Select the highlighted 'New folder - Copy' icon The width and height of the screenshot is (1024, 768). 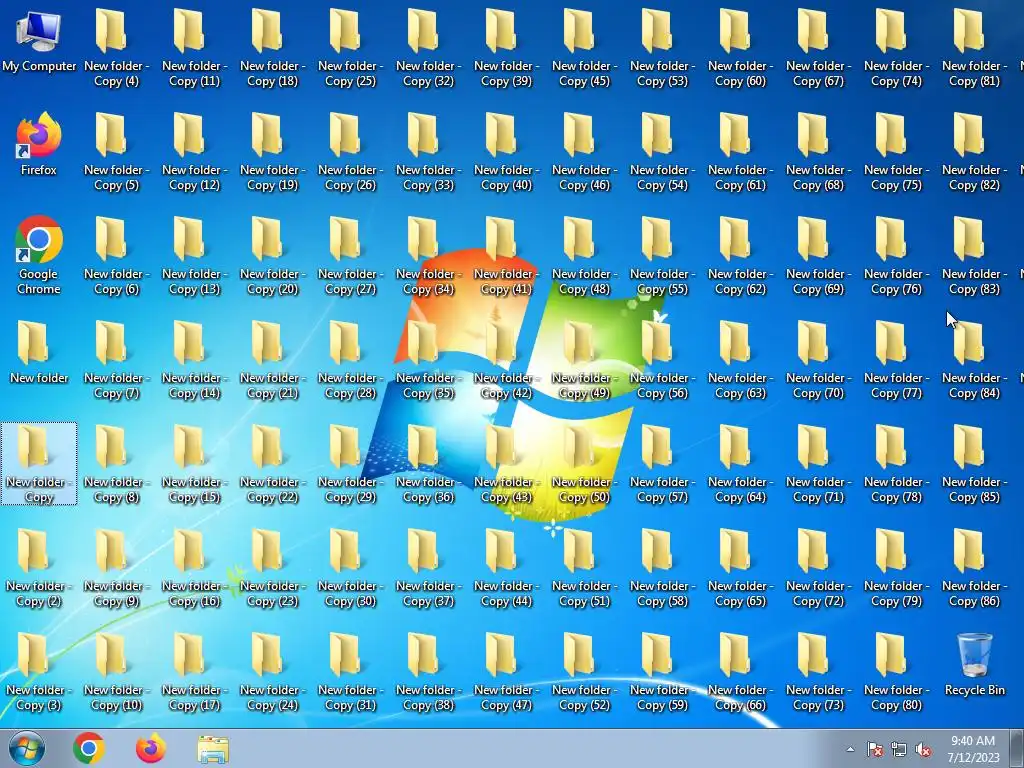(39, 464)
